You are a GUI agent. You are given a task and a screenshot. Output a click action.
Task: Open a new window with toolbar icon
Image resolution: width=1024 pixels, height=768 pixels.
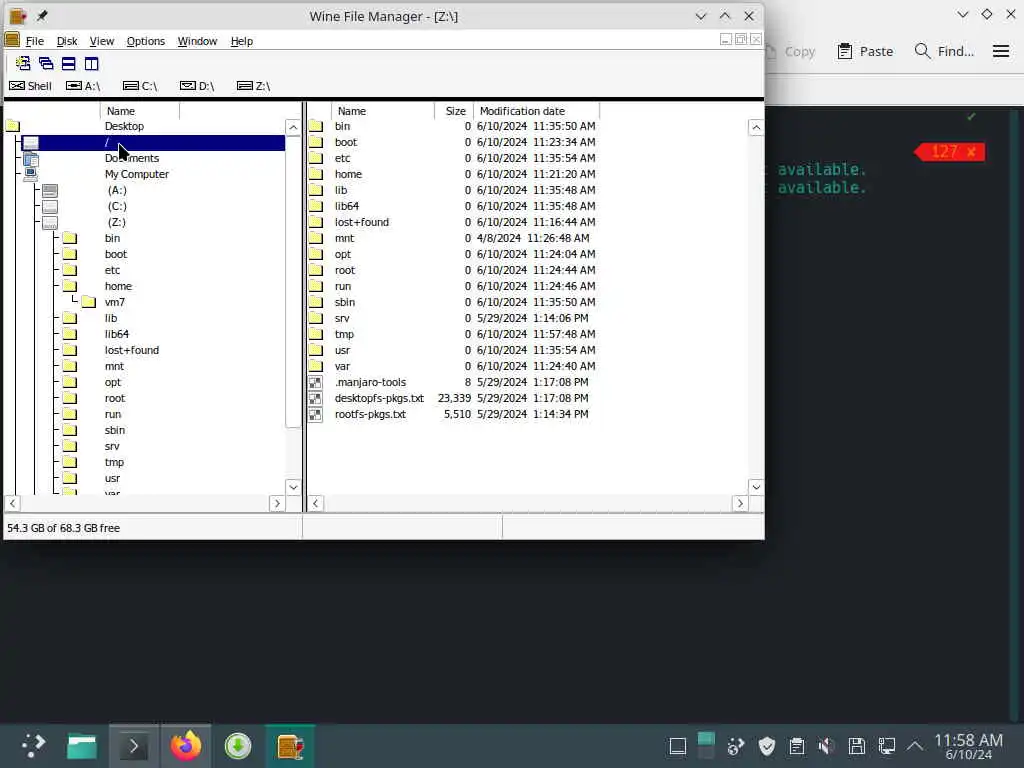coord(23,63)
